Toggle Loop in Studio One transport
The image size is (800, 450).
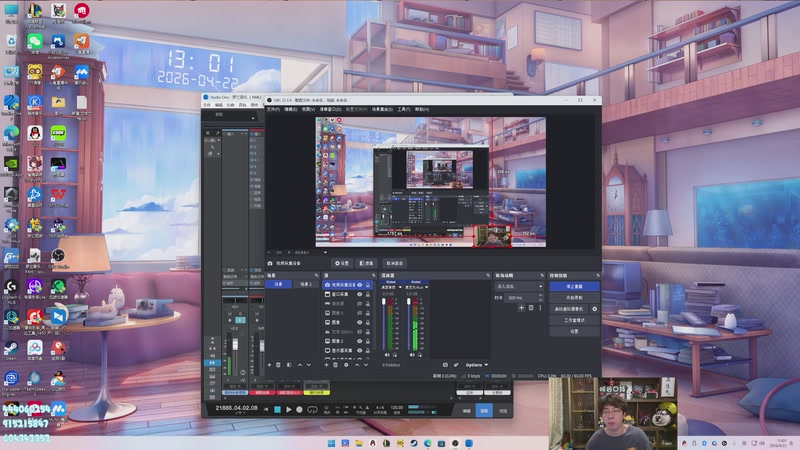(312, 409)
